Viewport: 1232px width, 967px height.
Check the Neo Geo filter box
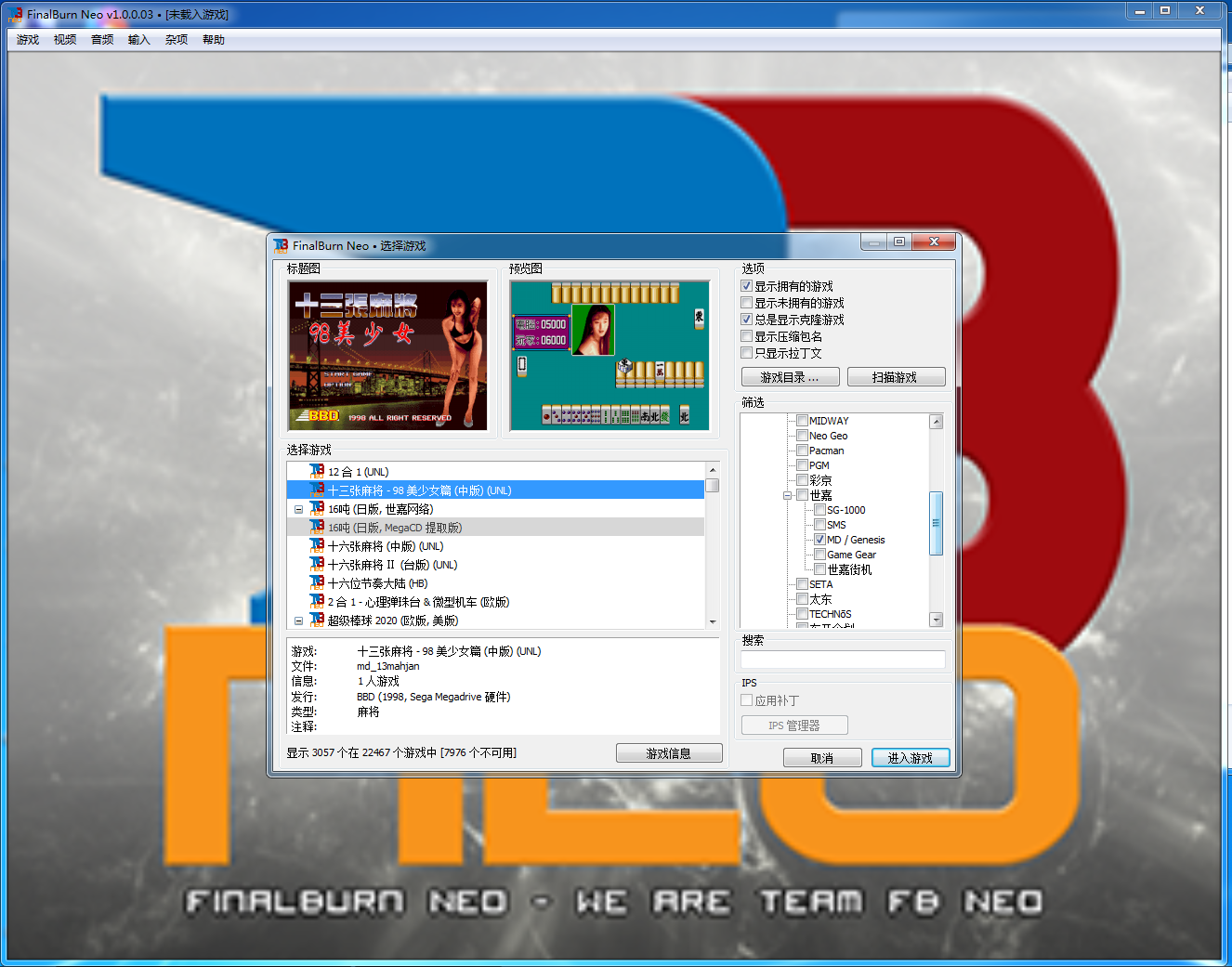pos(802,436)
